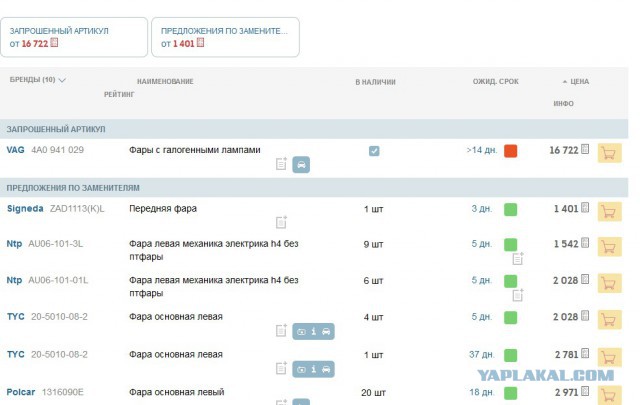Click 3 дн. delivery term

click(x=482, y=209)
